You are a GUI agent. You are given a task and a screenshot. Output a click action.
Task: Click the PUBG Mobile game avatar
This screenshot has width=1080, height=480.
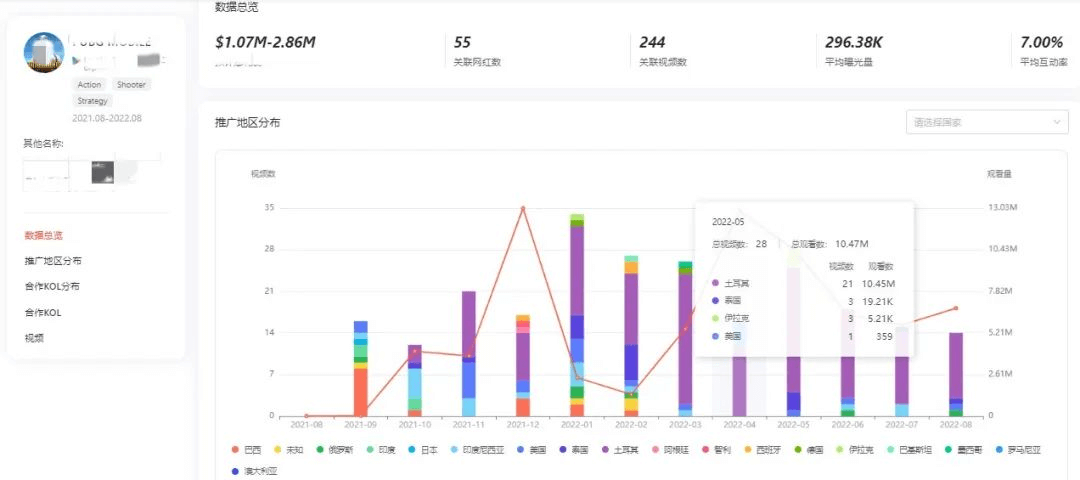(45, 52)
